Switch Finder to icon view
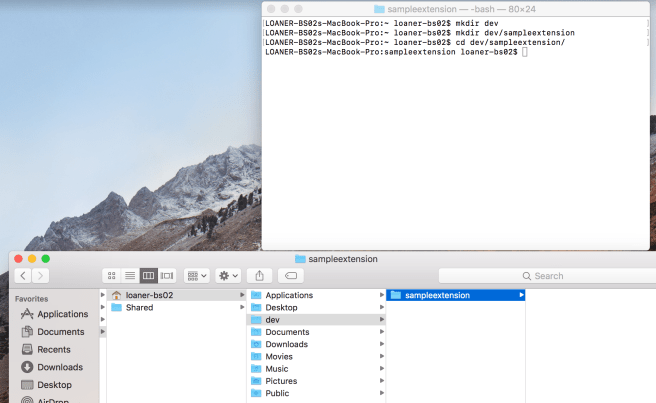Image resolution: width=656 pixels, height=403 pixels. click(111, 275)
